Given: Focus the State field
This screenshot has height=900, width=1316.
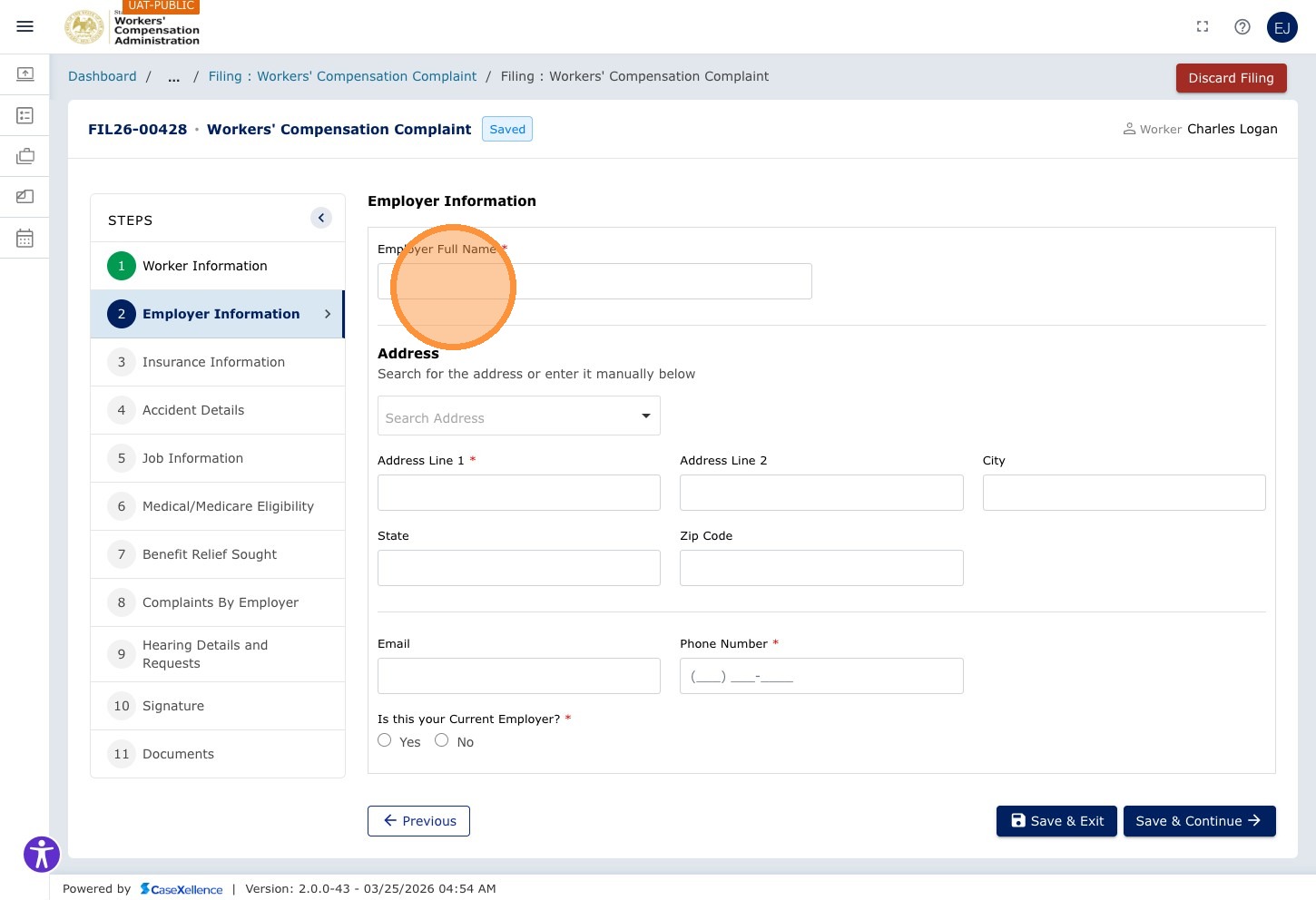Looking at the screenshot, I should [x=519, y=568].
